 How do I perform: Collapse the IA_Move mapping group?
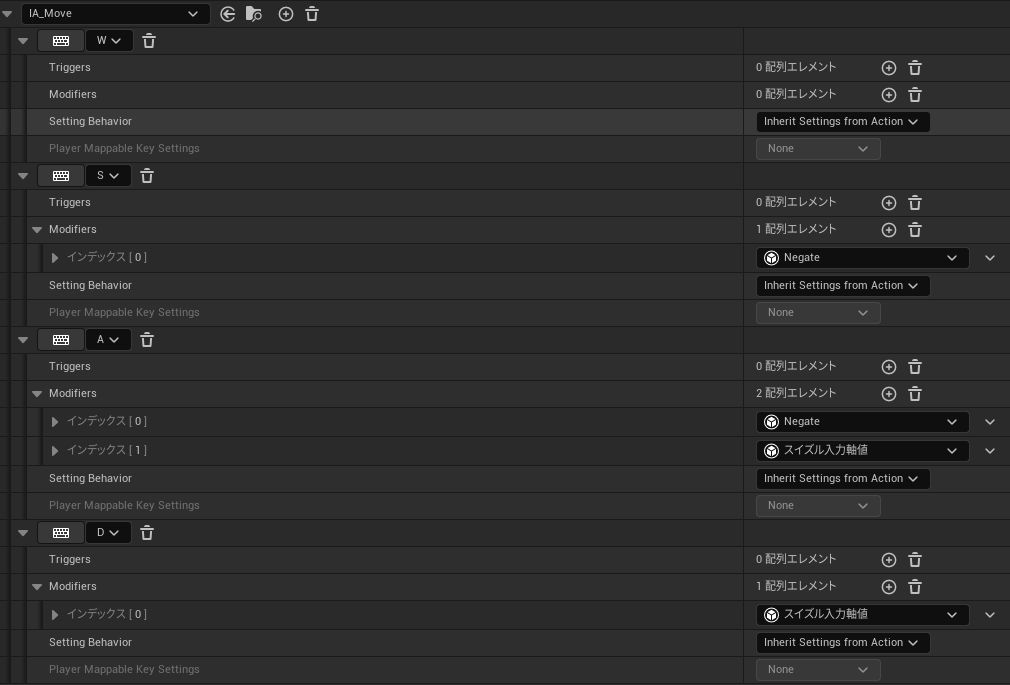pos(7,14)
